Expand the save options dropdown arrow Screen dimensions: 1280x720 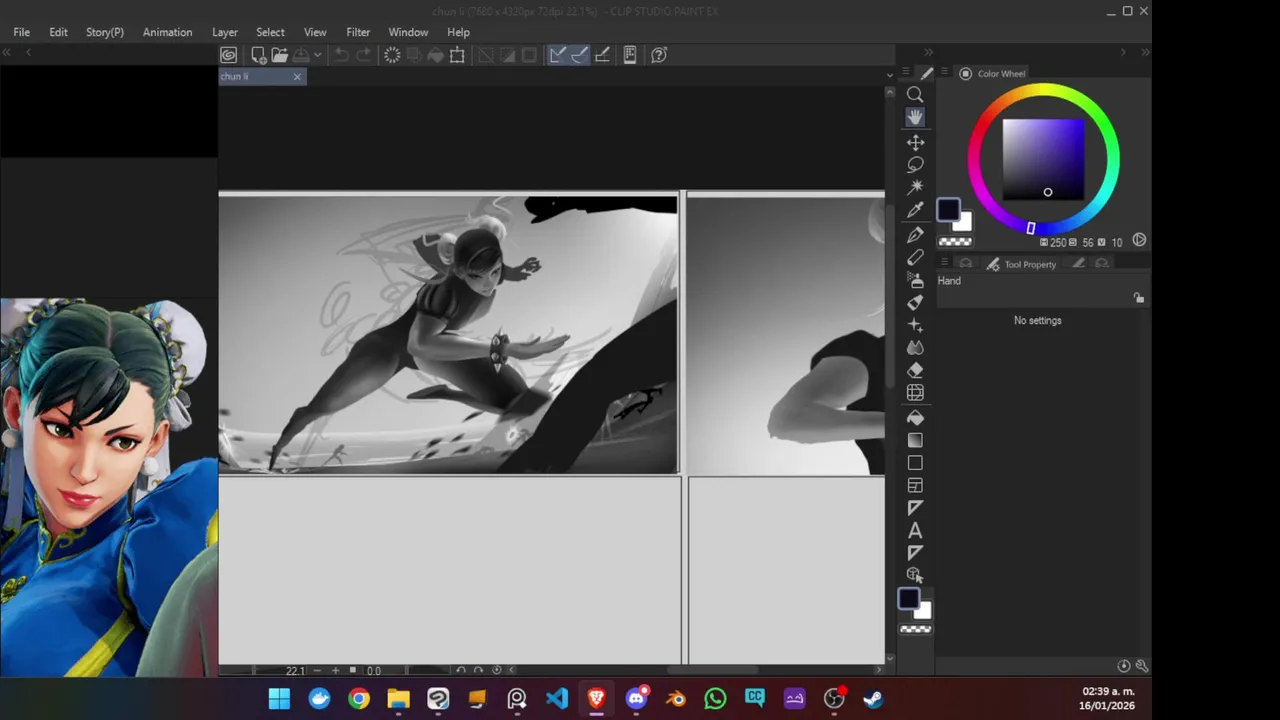pos(317,55)
